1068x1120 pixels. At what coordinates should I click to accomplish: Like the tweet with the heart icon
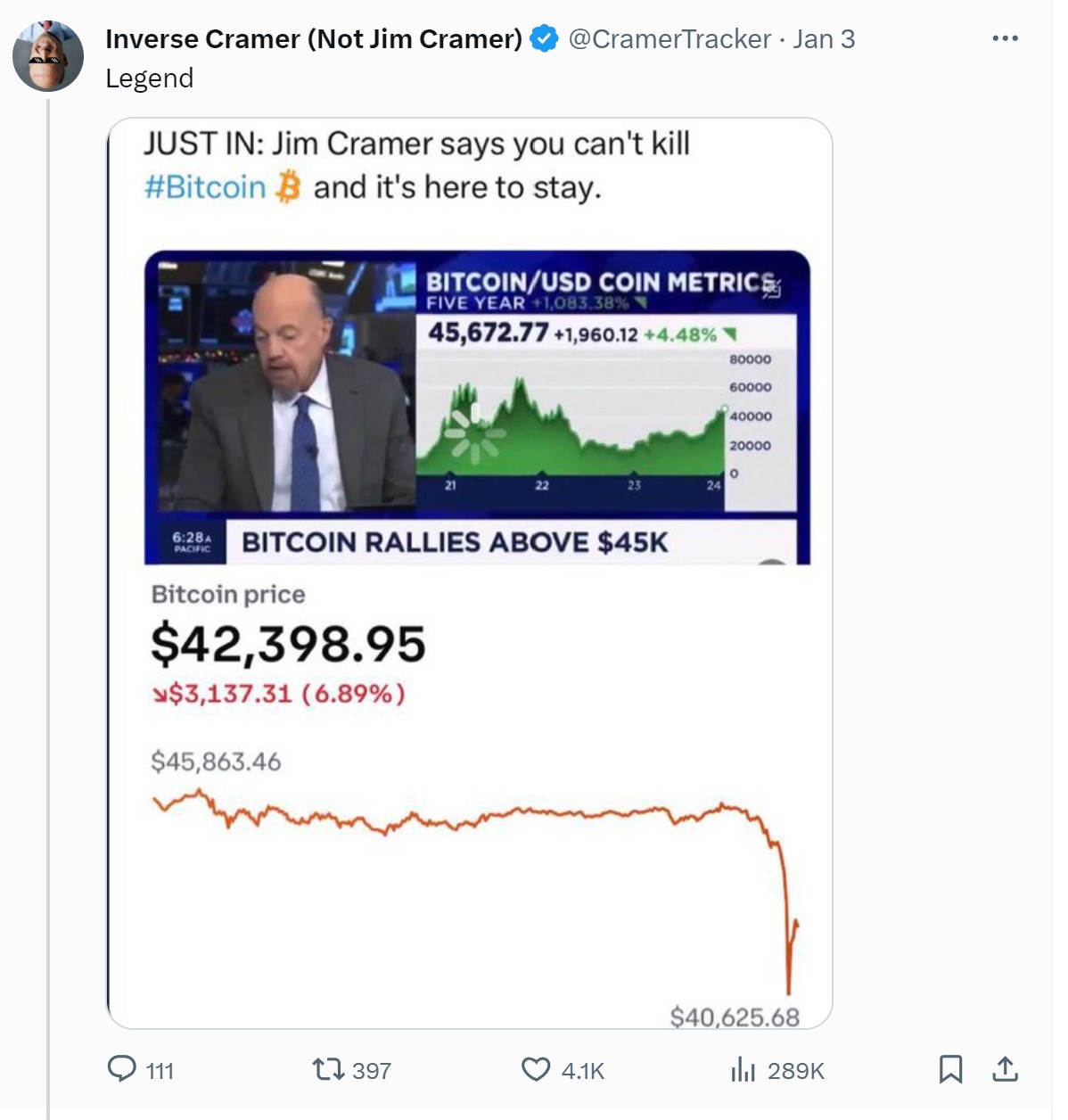[535, 1069]
